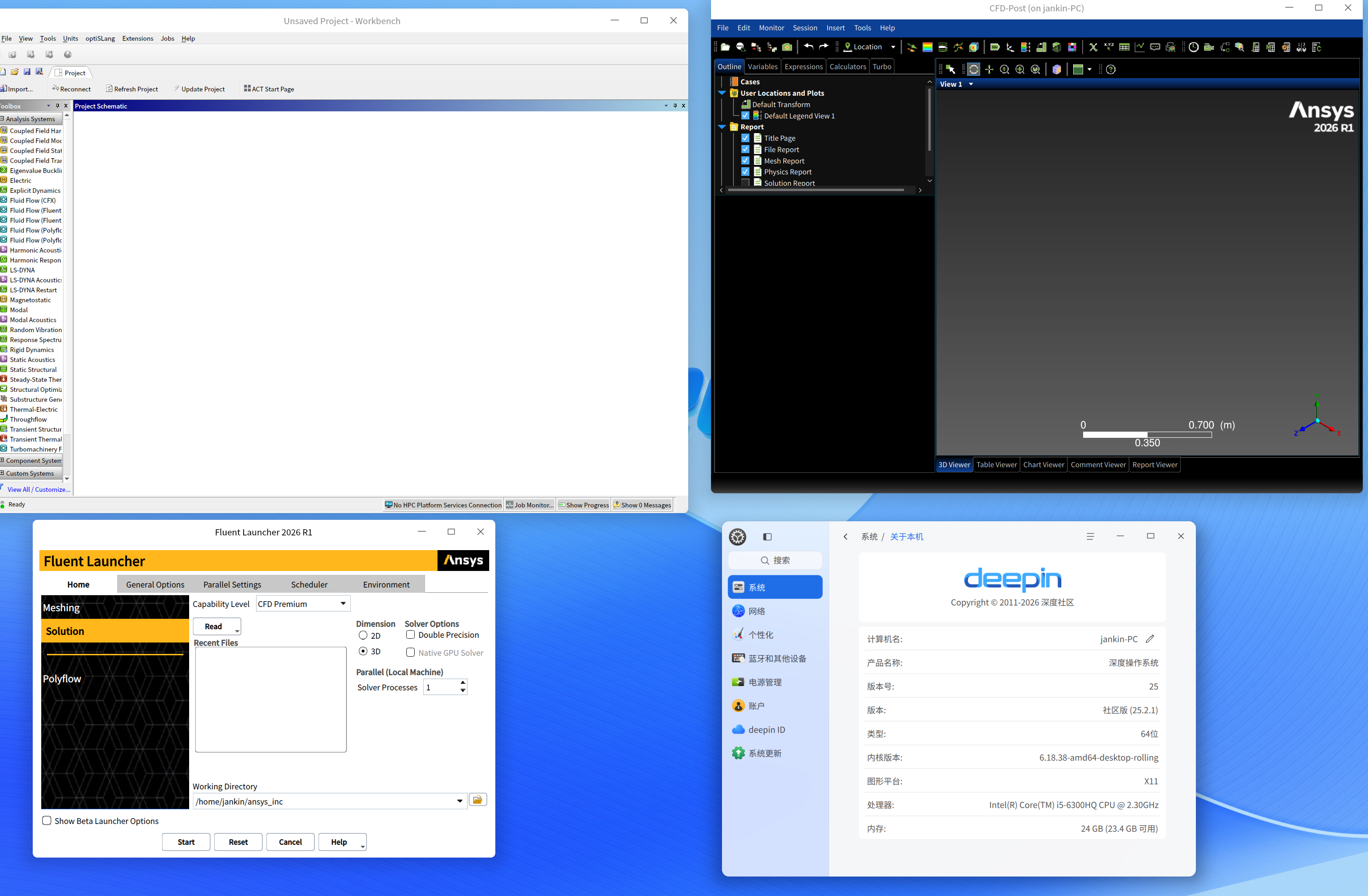Insert a vector plot in CFD-Post
The height and width of the screenshot is (896, 1368).
(x=912, y=47)
